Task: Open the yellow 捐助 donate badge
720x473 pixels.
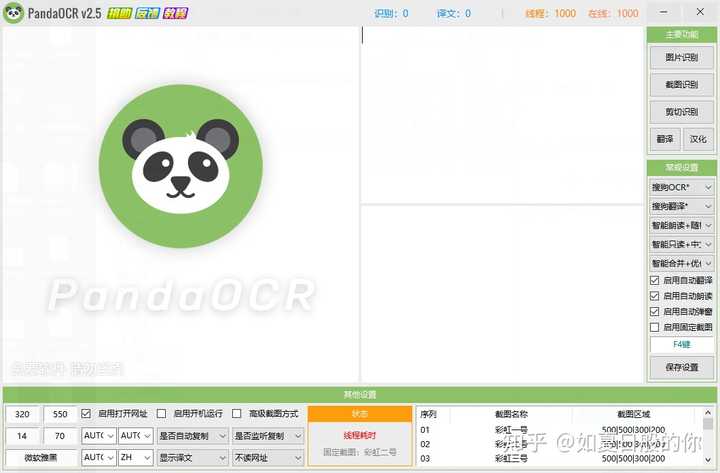Action: coord(119,13)
